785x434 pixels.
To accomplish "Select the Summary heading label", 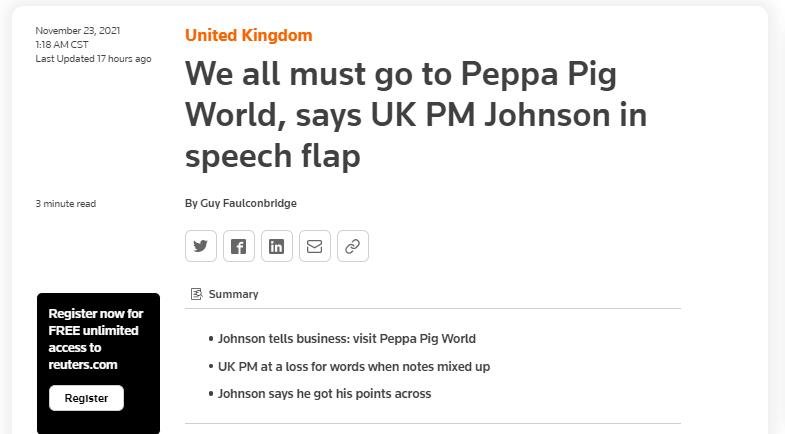I will pos(233,294).
